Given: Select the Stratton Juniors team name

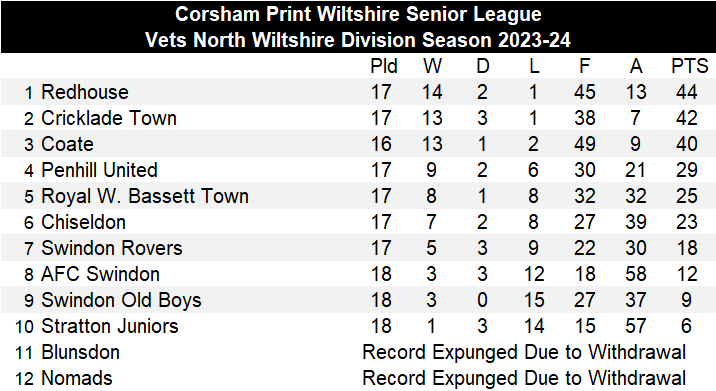Looking at the screenshot, I should pos(110,327).
